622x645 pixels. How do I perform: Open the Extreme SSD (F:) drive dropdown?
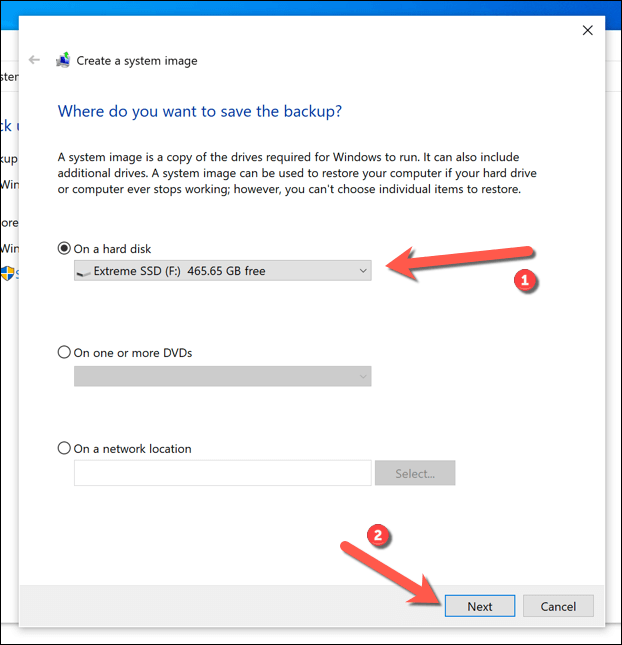222,270
